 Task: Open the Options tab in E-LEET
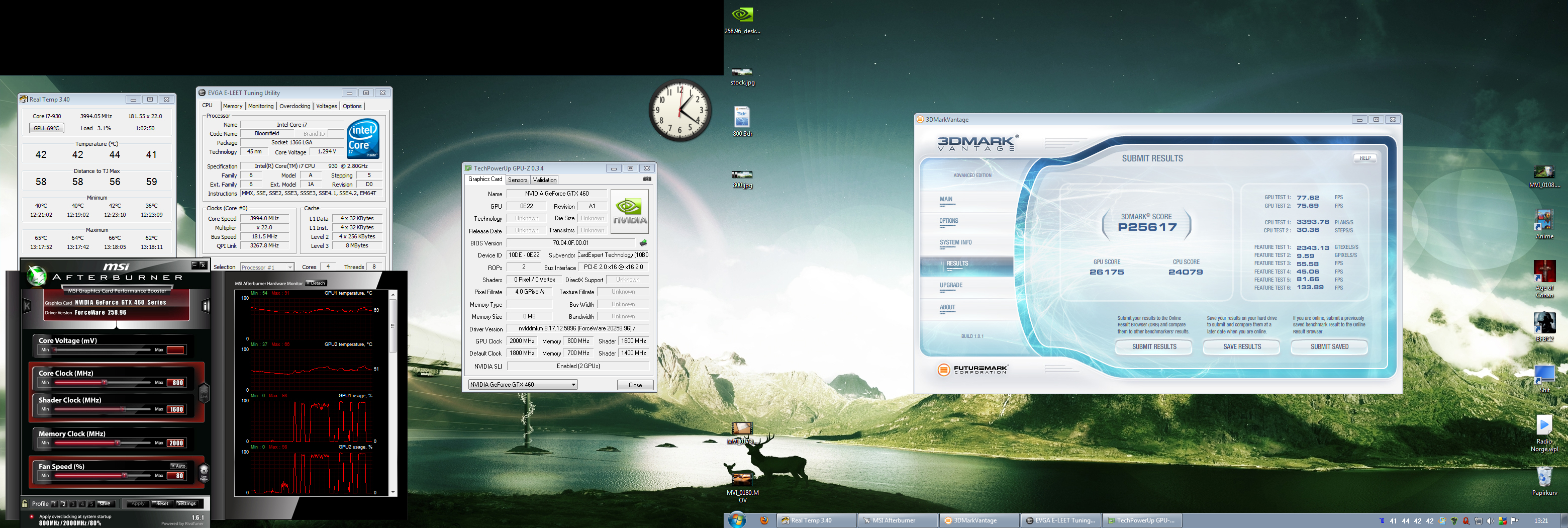[x=352, y=106]
